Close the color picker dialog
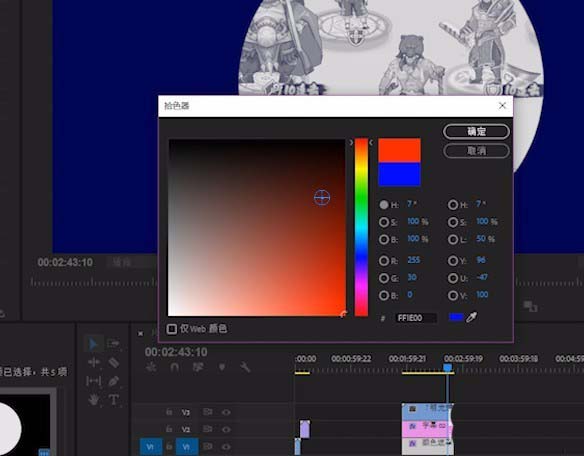584x456 pixels. click(x=502, y=106)
